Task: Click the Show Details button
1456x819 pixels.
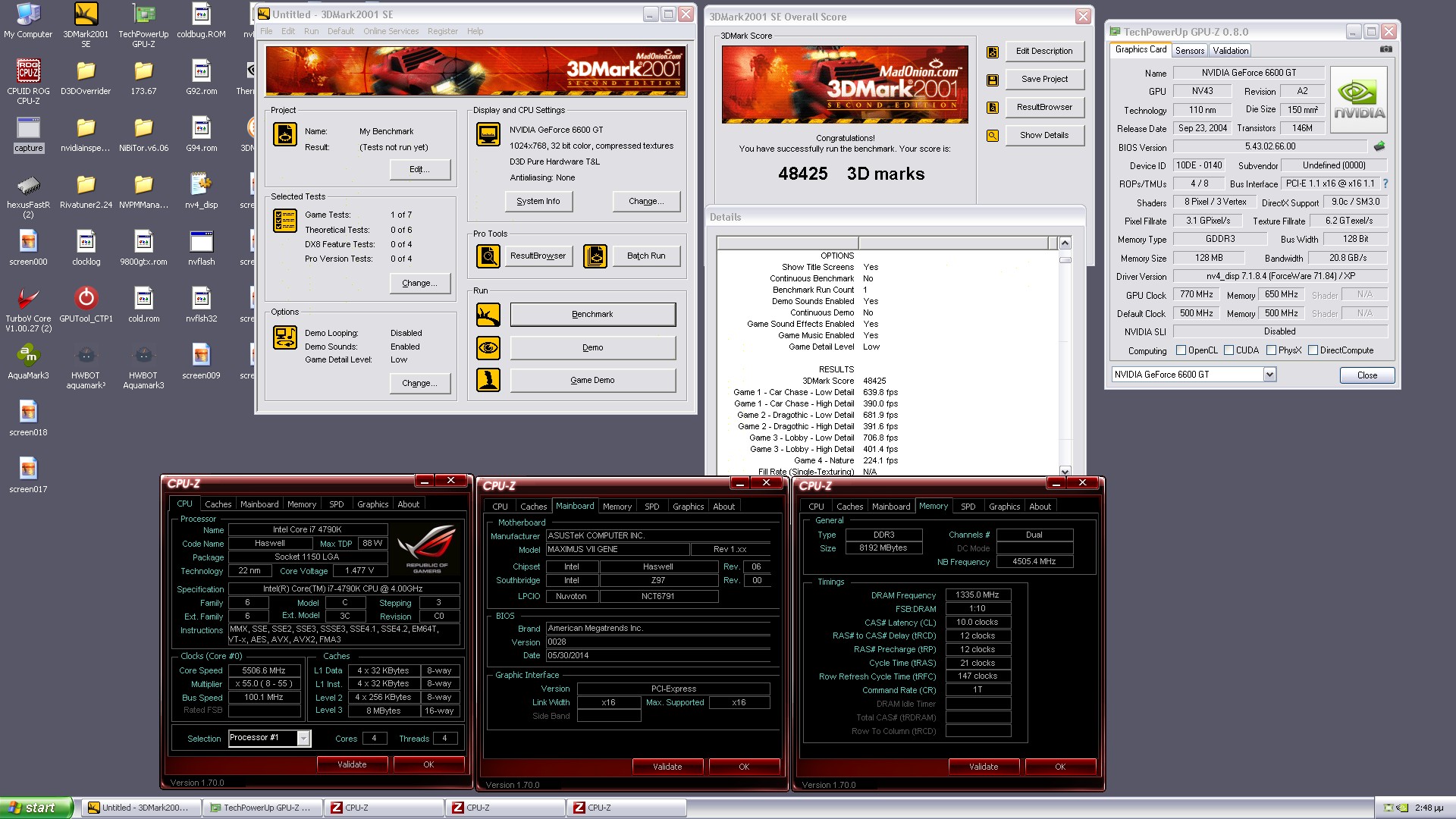Action: (1044, 136)
